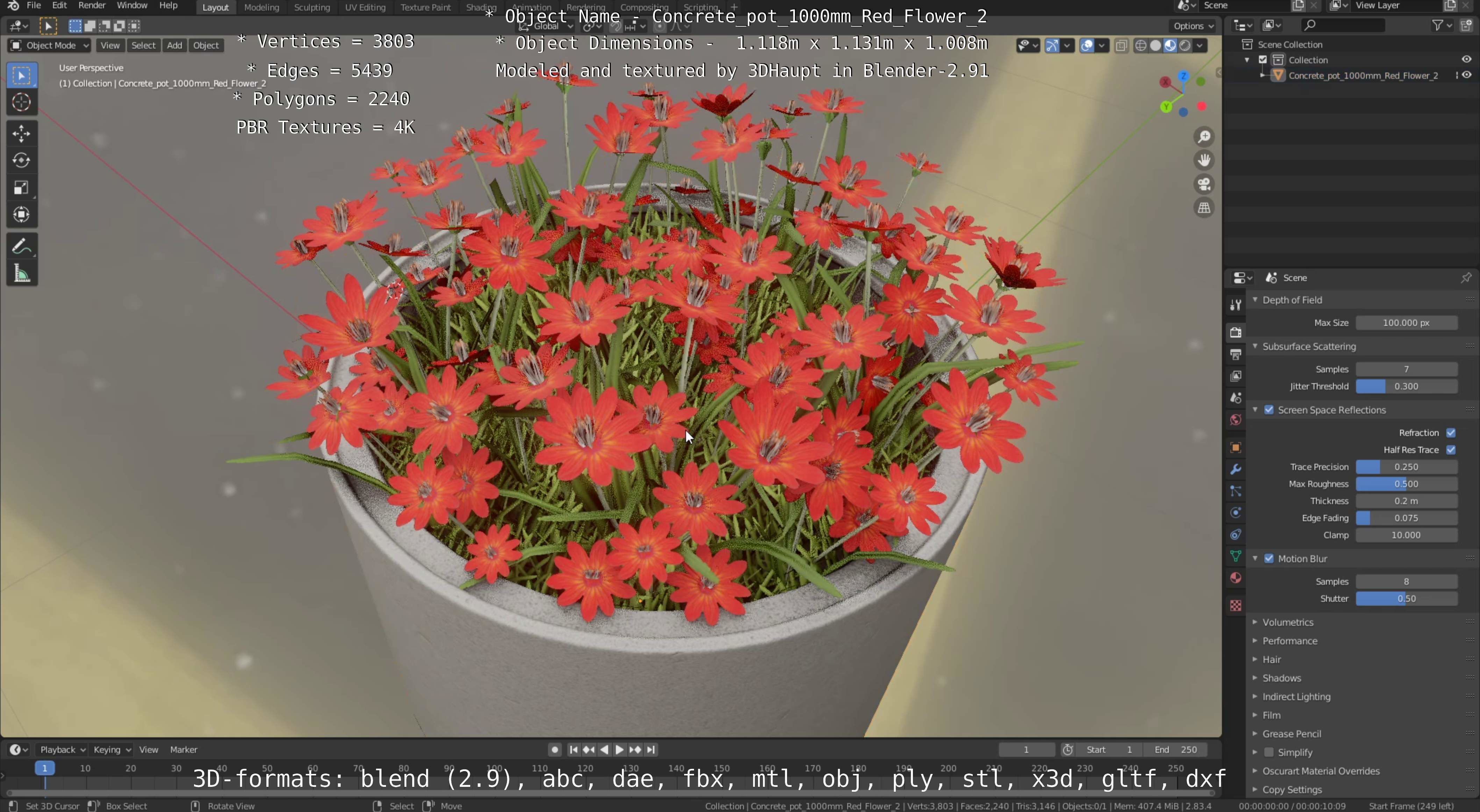Image resolution: width=1480 pixels, height=812 pixels.
Task: Toggle Collection exclude checkbox in outliner
Action: 1263,60
